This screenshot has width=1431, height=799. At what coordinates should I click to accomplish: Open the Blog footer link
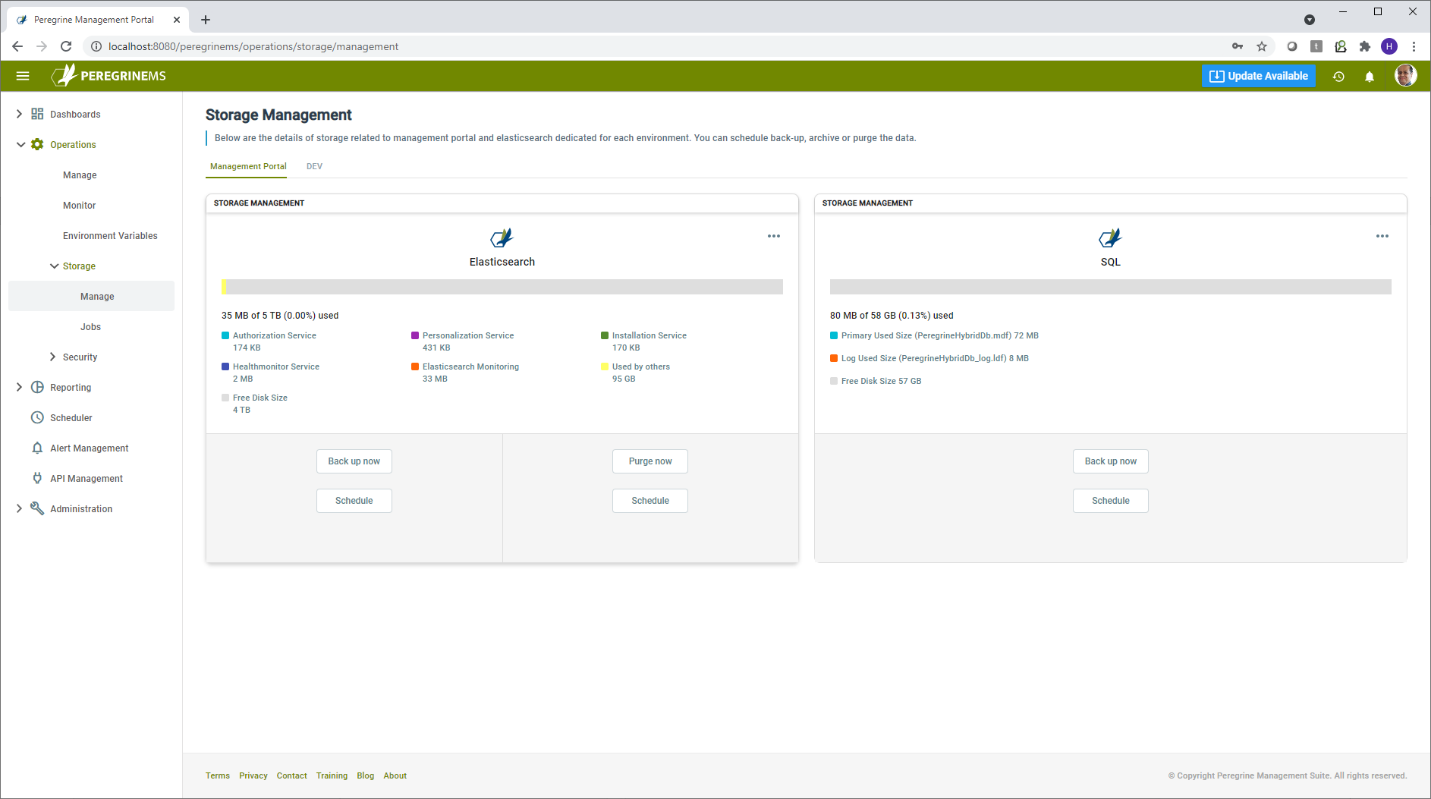tap(365, 776)
